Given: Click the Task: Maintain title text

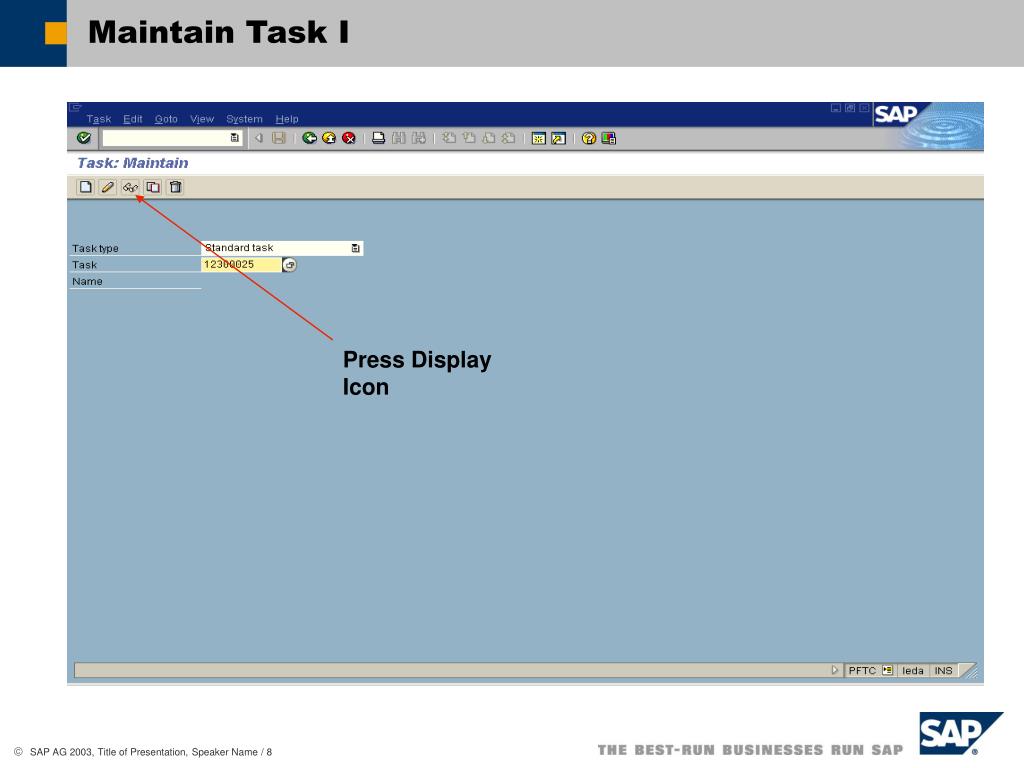Looking at the screenshot, I should point(133,163).
